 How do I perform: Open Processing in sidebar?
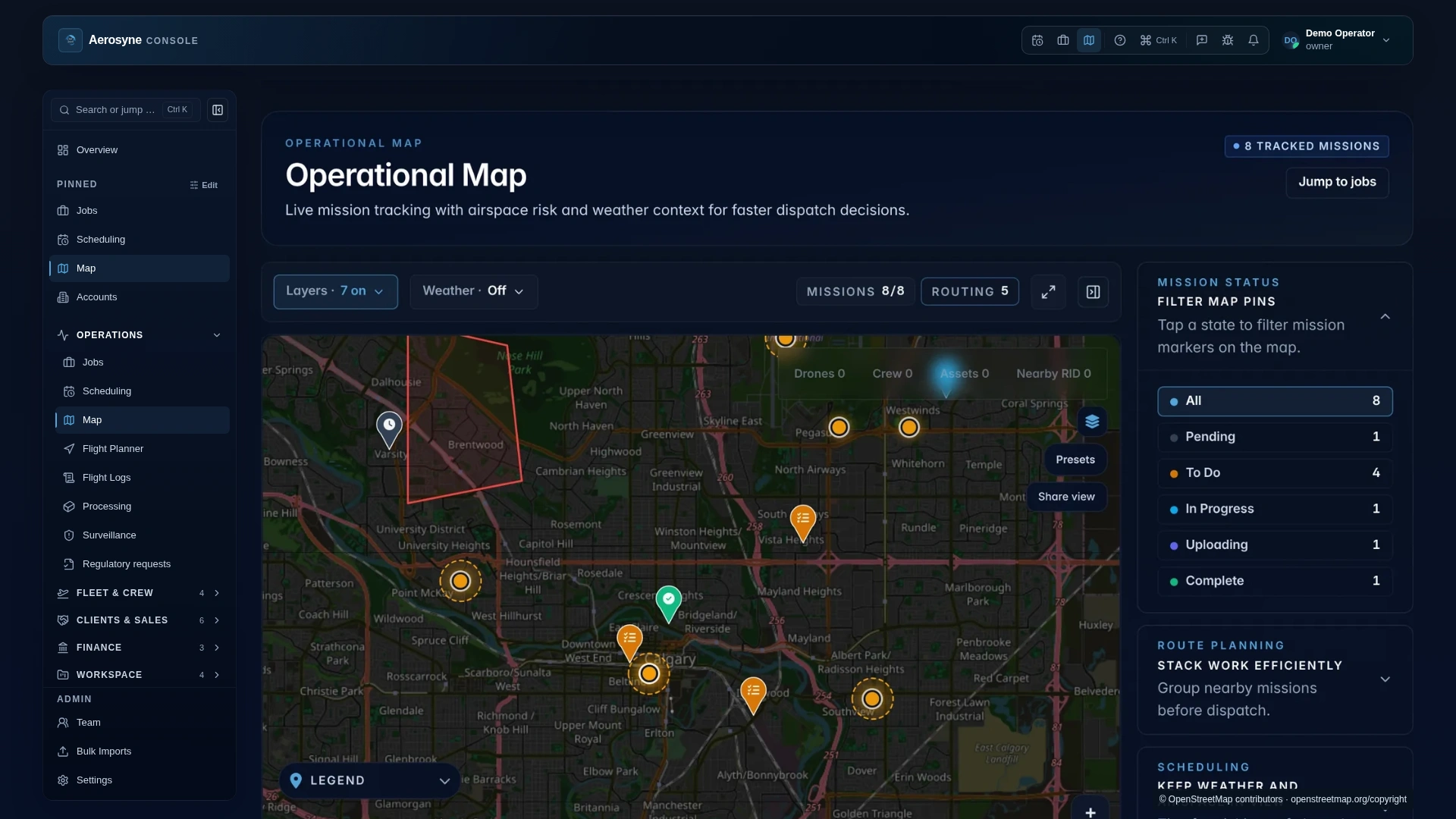143,507
